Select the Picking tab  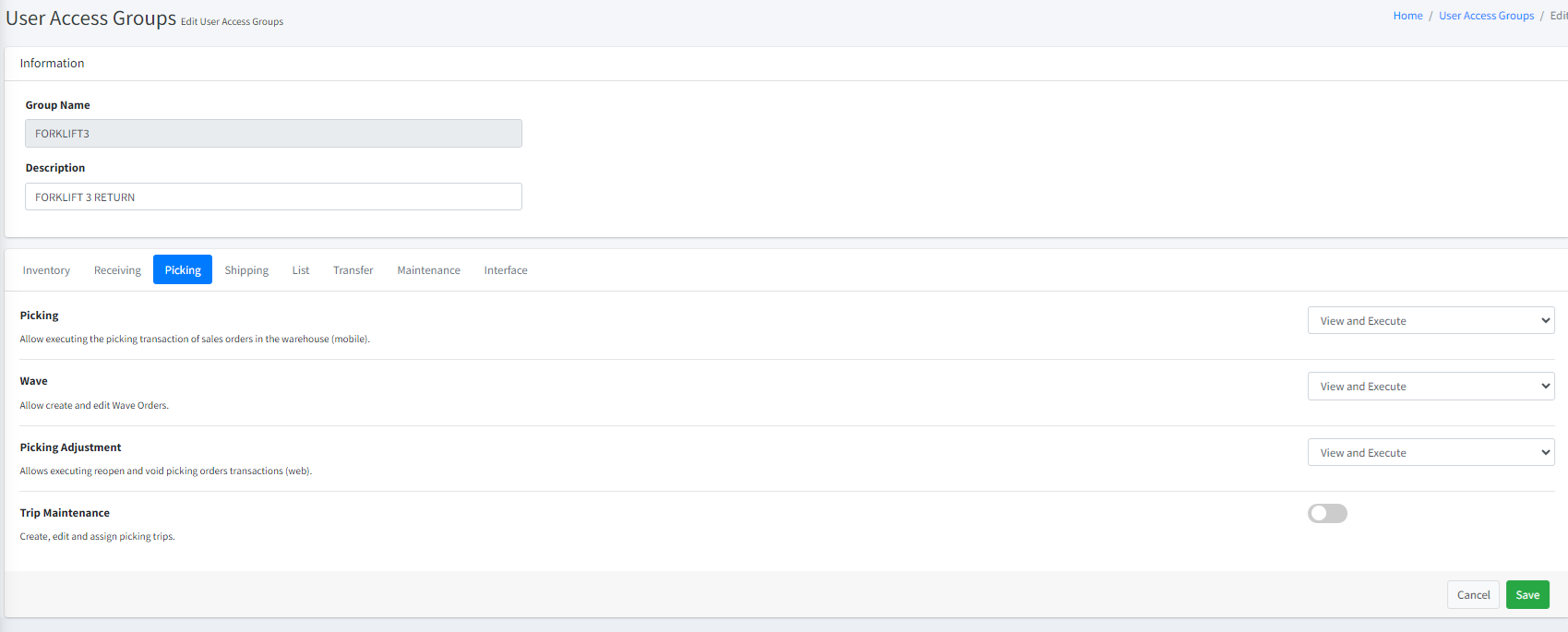tap(183, 270)
